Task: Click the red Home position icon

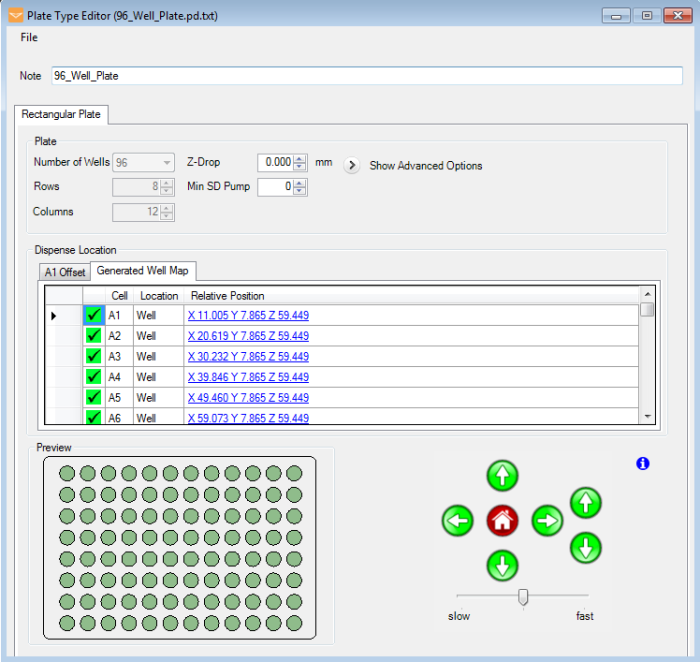Action: (x=502, y=520)
